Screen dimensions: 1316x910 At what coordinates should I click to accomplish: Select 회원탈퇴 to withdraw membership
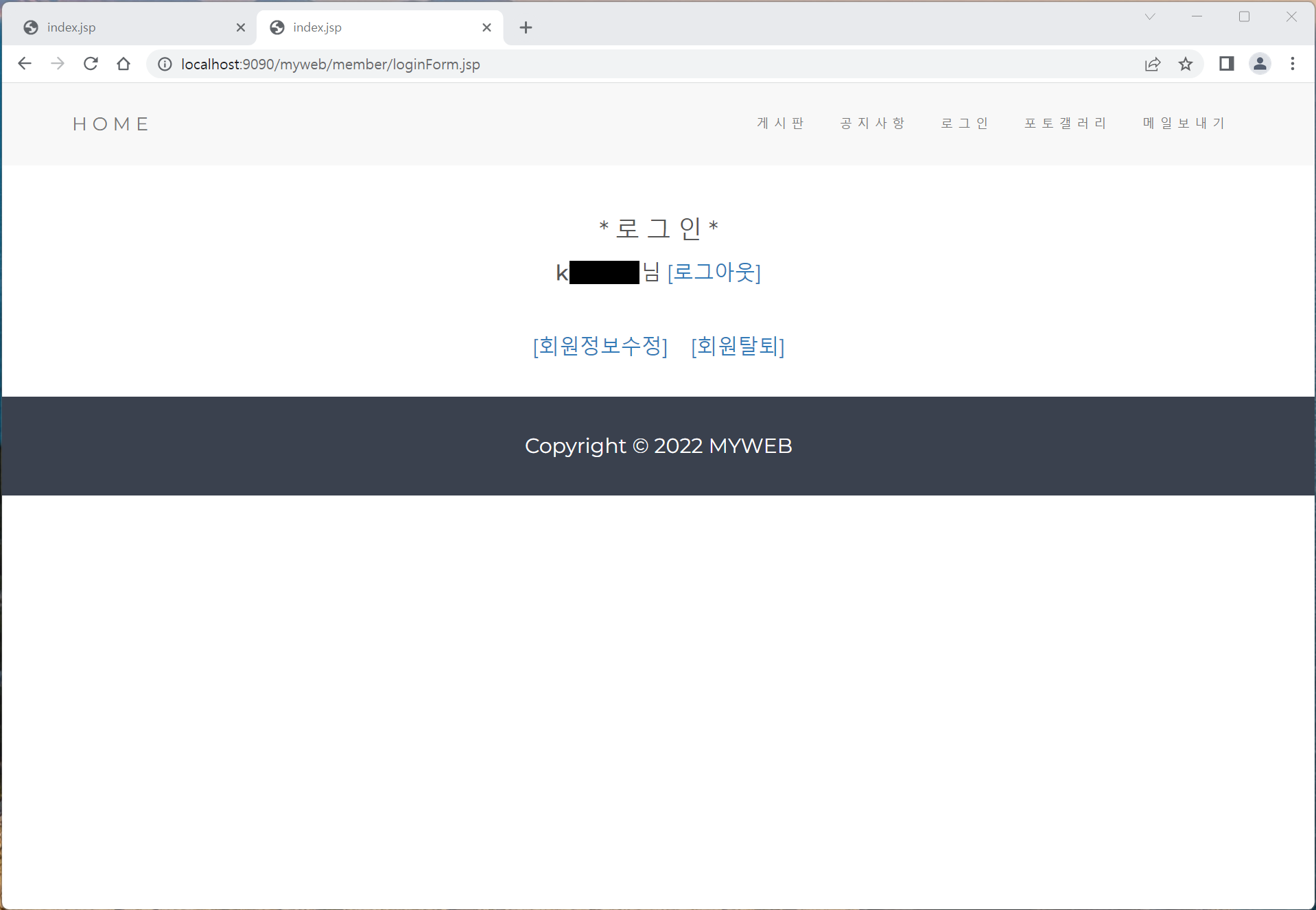738,347
